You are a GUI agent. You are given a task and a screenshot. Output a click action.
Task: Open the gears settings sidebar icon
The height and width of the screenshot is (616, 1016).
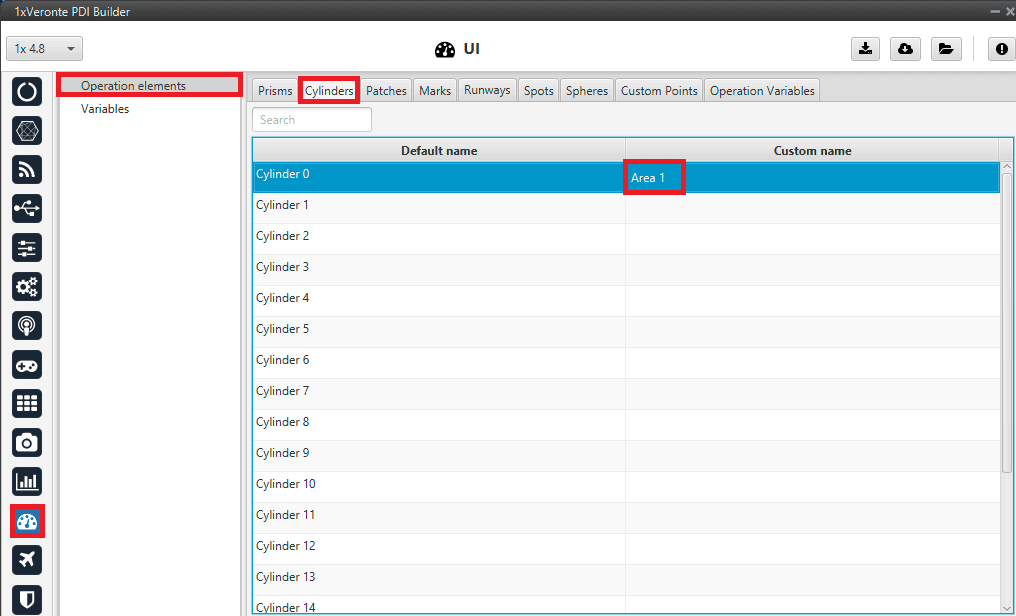(x=27, y=287)
